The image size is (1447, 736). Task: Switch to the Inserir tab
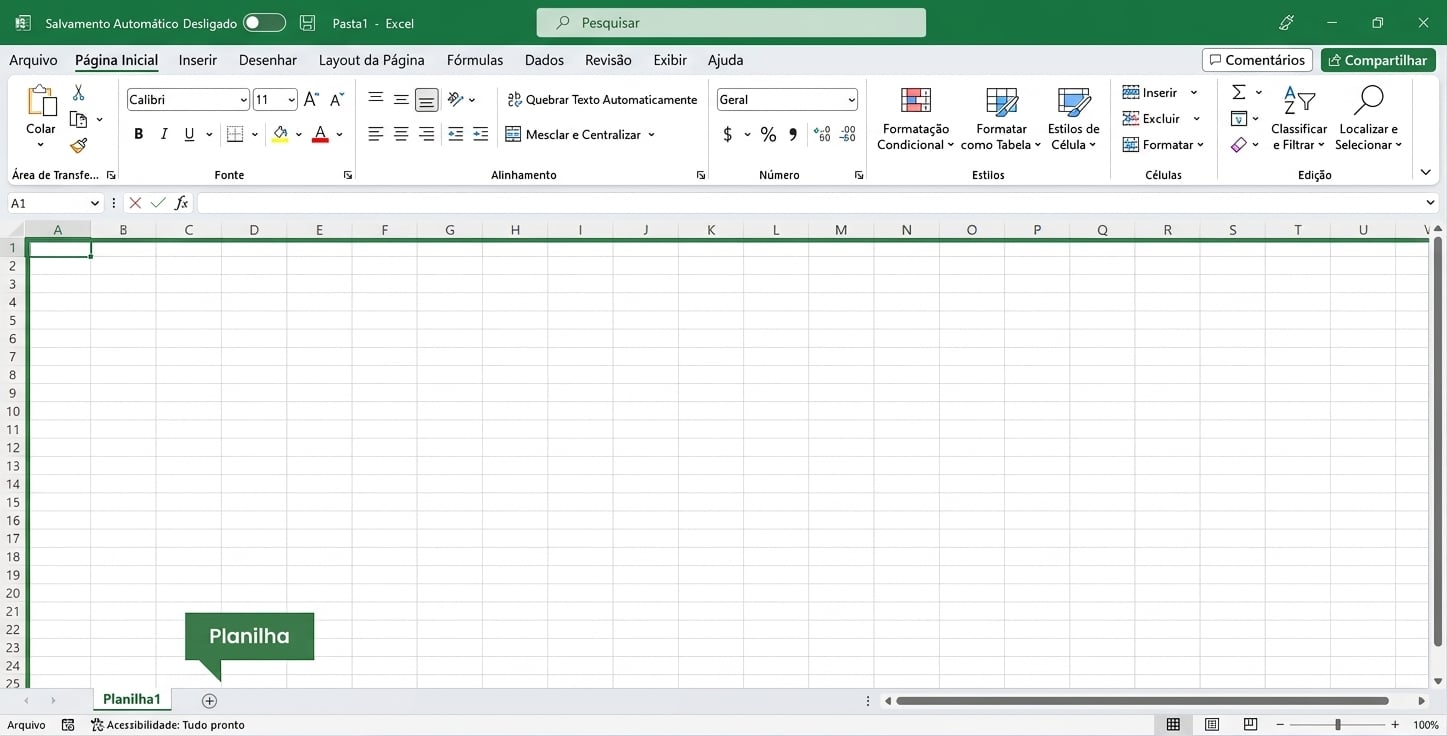click(x=198, y=60)
